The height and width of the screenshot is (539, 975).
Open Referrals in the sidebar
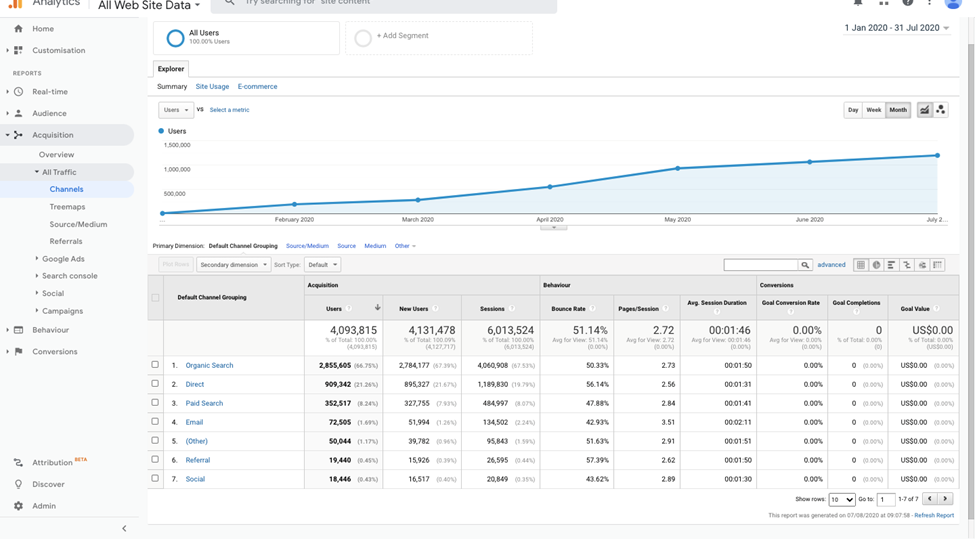pyautogui.click(x=66, y=241)
